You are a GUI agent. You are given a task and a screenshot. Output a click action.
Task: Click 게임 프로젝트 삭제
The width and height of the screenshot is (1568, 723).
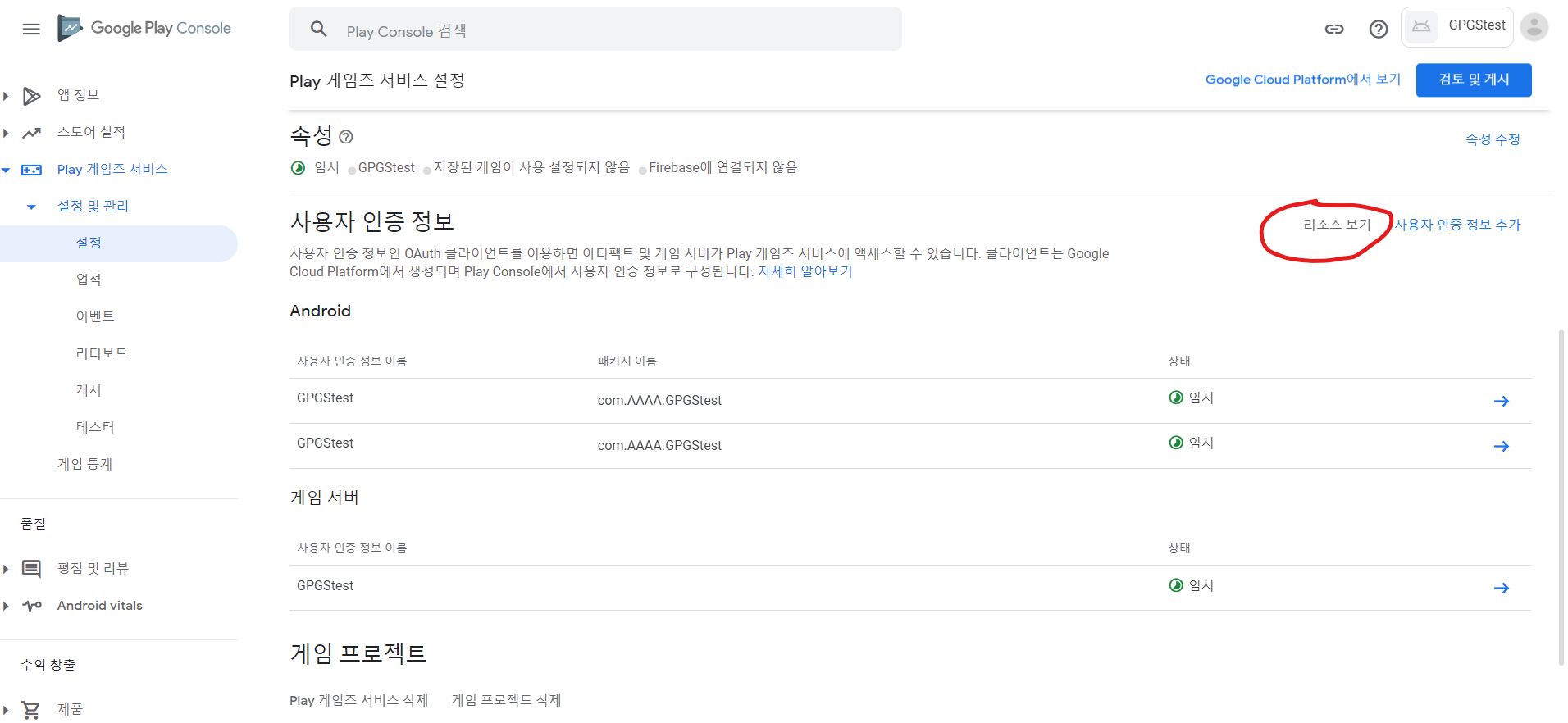506,700
